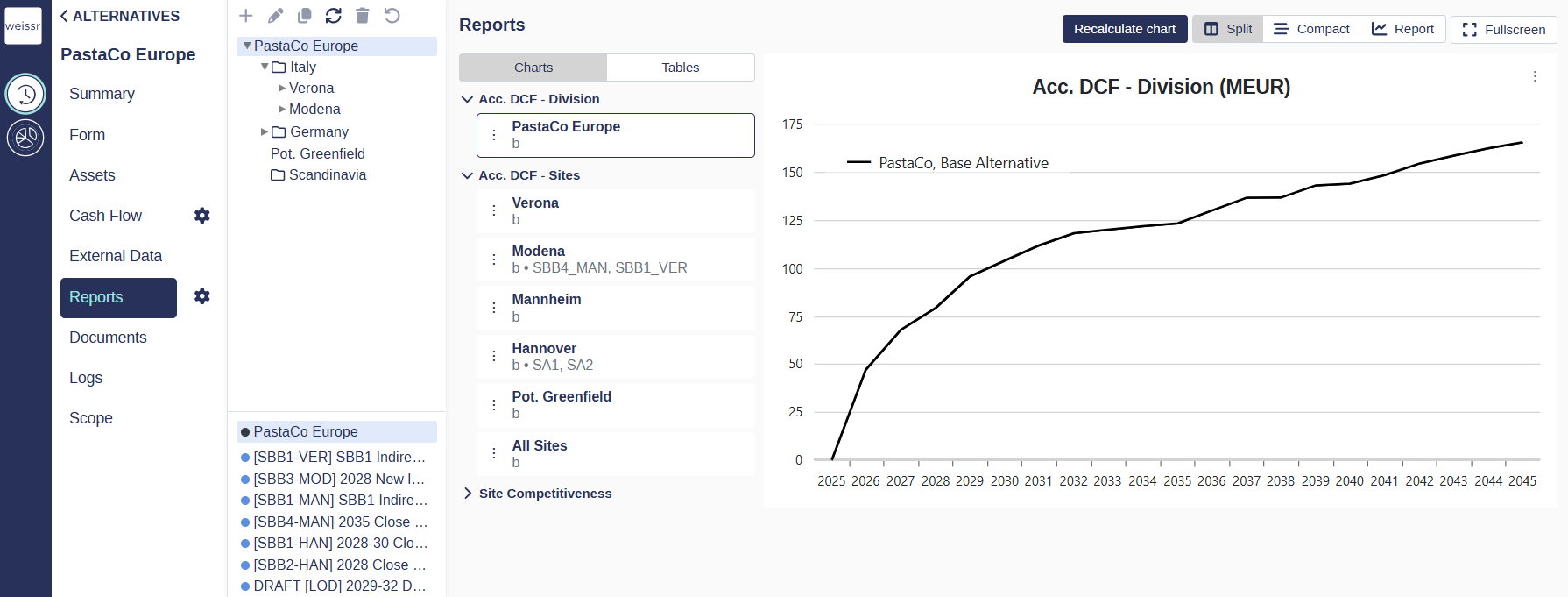Screen dimensions: 1568x597
Task: Open the Assets menu item
Action: (92, 175)
